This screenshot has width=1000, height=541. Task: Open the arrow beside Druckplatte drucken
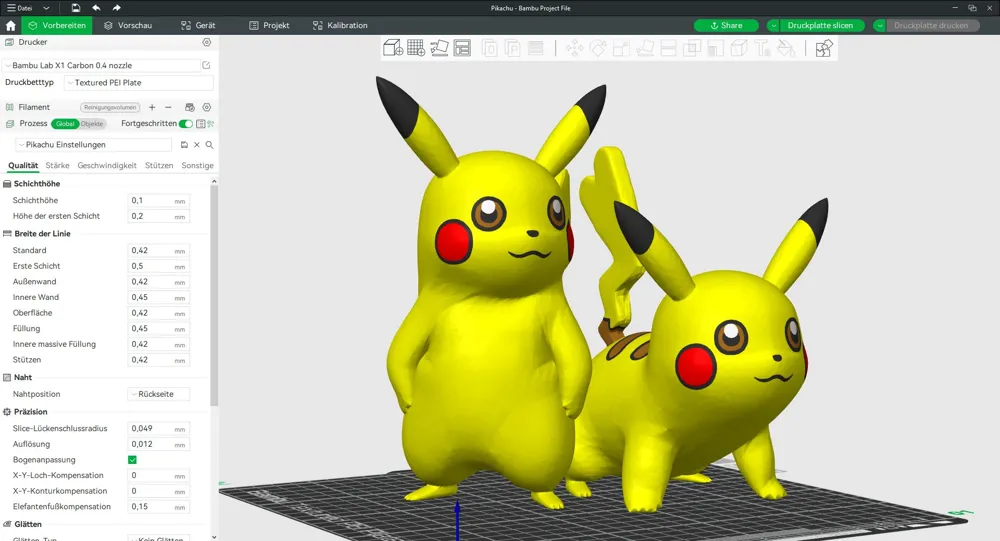879,26
